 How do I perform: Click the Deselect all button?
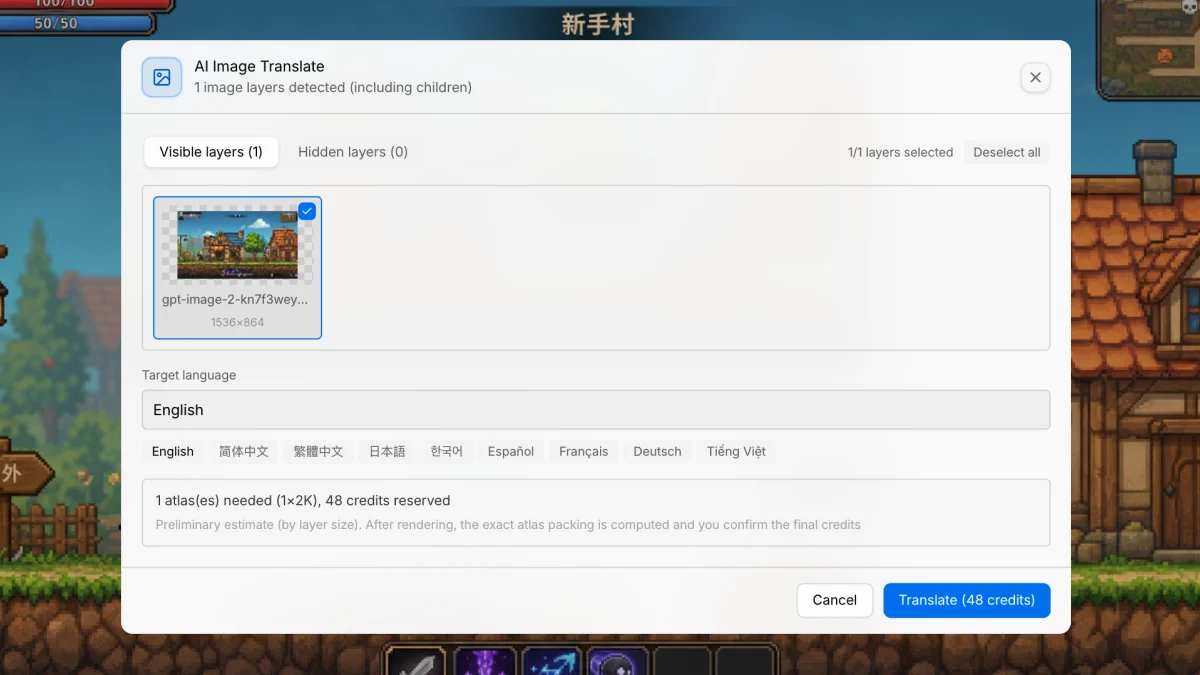(1007, 152)
